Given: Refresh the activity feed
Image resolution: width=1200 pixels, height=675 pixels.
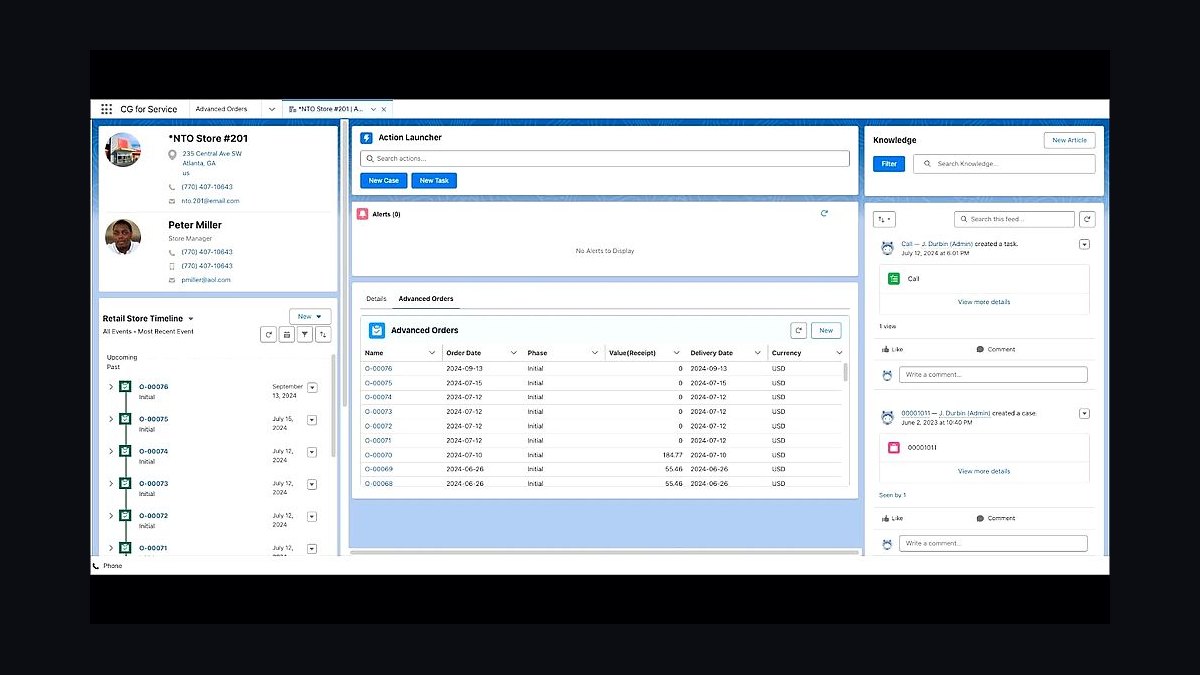Looking at the screenshot, I should click(x=1087, y=219).
